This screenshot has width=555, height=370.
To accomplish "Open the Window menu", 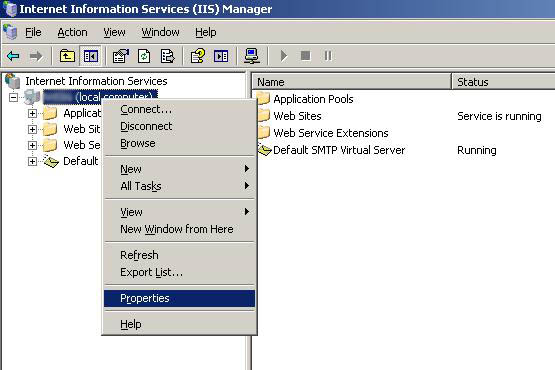I will [160, 32].
